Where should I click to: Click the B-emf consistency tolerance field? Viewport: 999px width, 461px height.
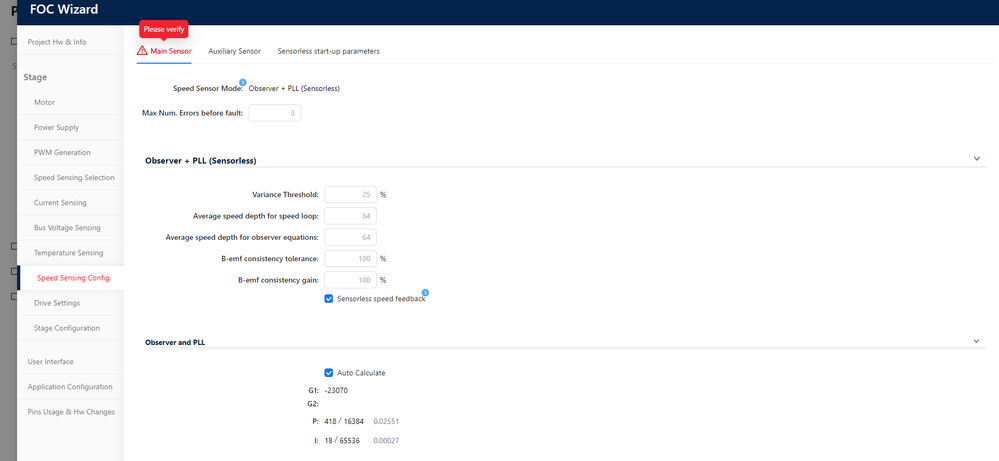(350, 259)
